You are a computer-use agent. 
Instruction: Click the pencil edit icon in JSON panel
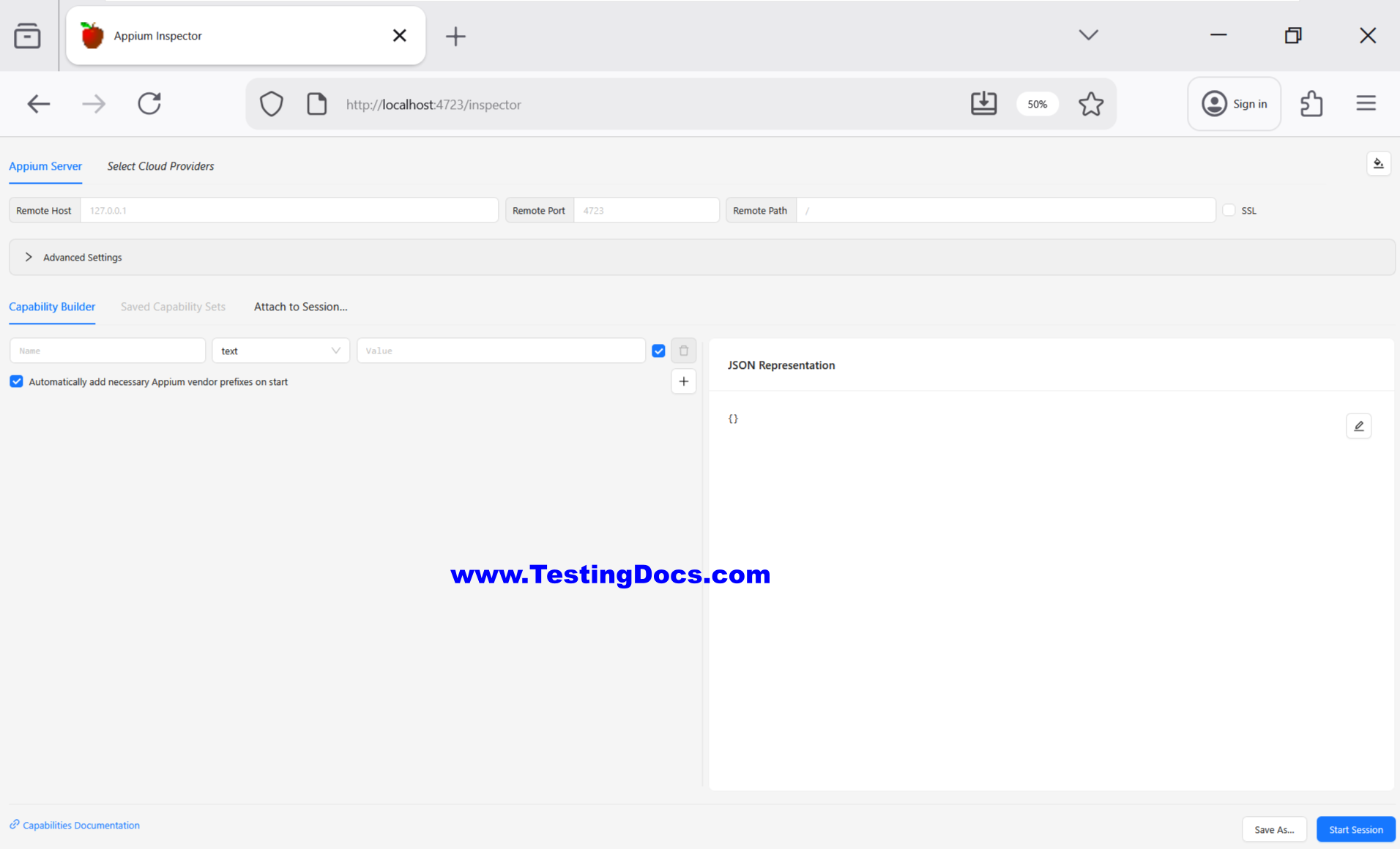[x=1359, y=425]
